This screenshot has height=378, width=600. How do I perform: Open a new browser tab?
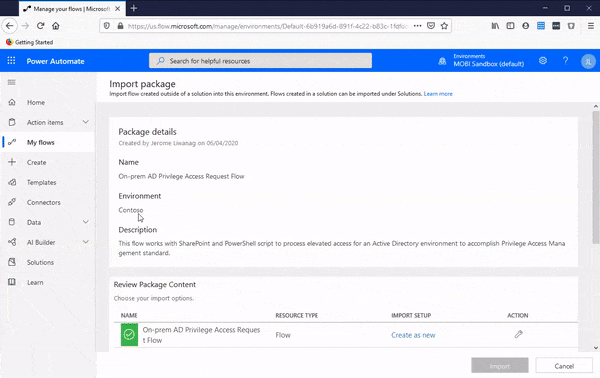pyautogui.click(x=134, y=8)
